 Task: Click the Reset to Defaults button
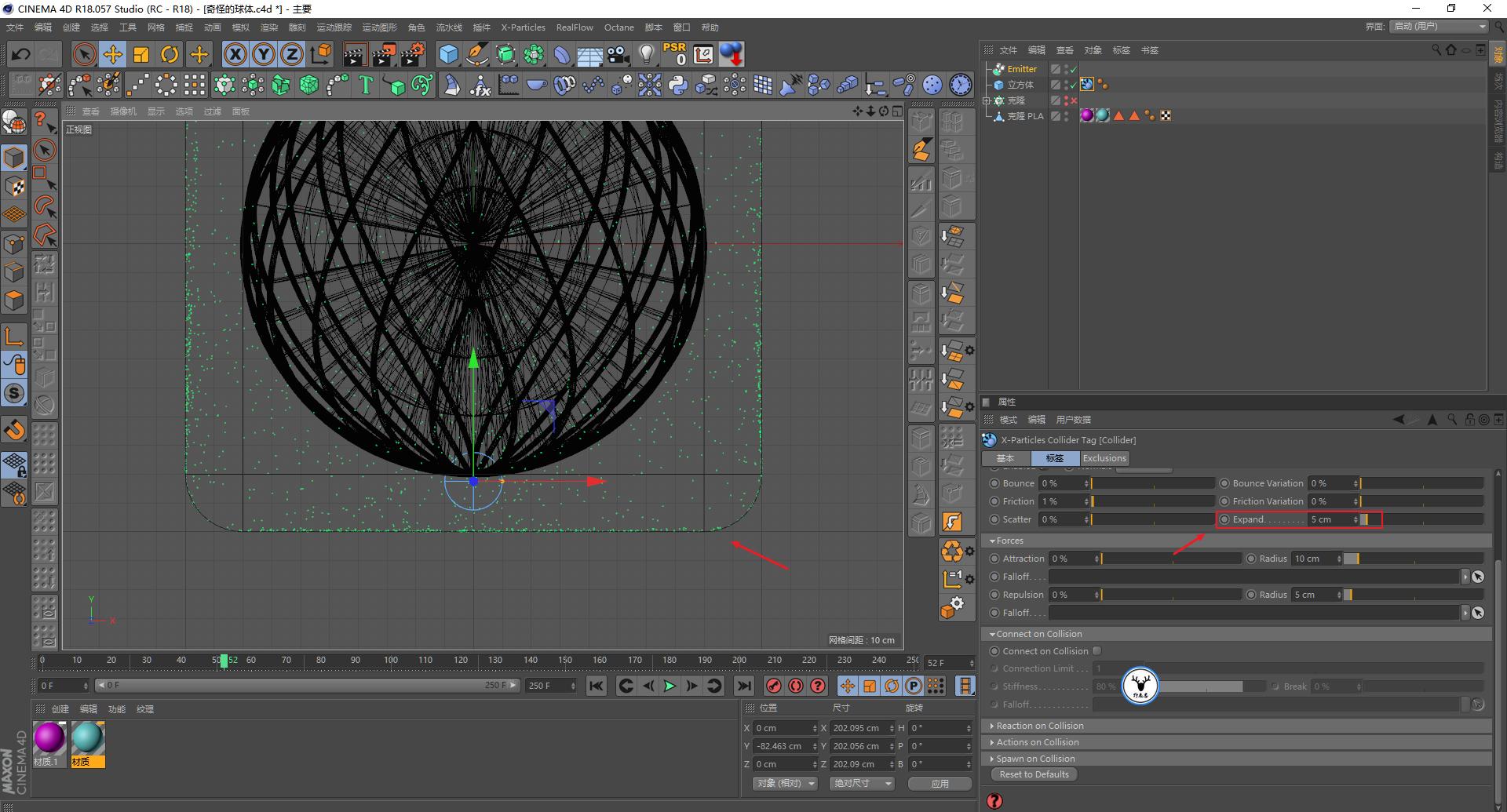click(1034, 774)
